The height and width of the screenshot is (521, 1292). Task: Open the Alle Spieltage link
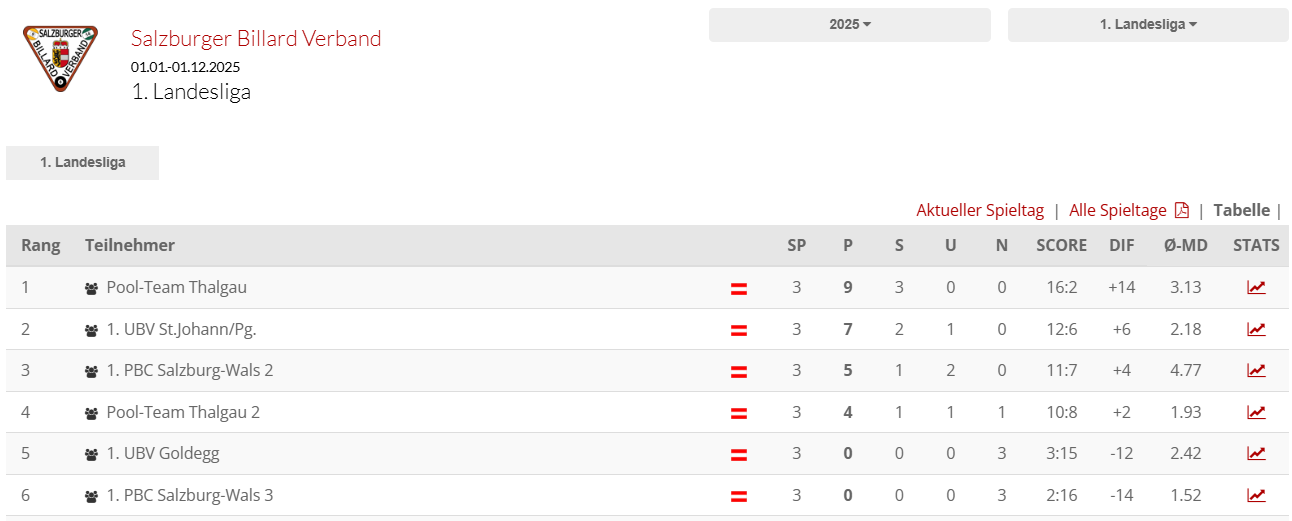(1118, 210)
